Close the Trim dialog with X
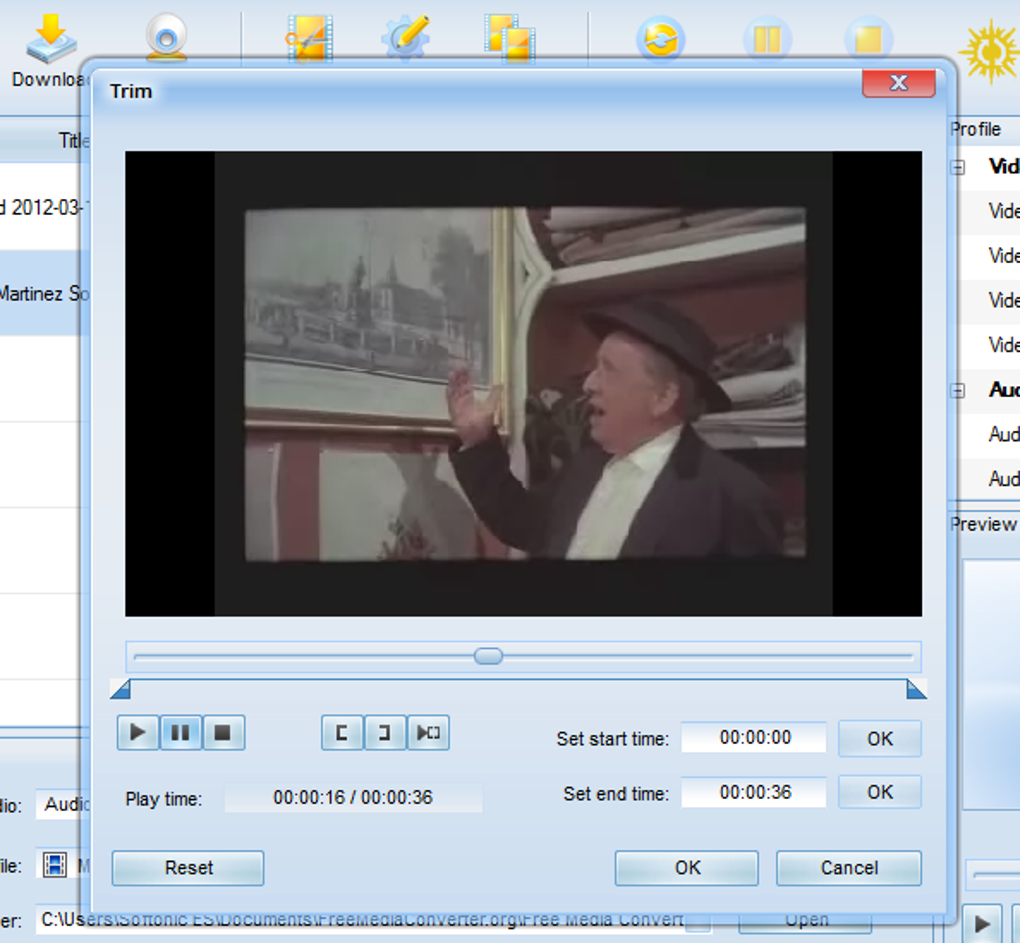The image size is (1020, 943). (899, 83)
